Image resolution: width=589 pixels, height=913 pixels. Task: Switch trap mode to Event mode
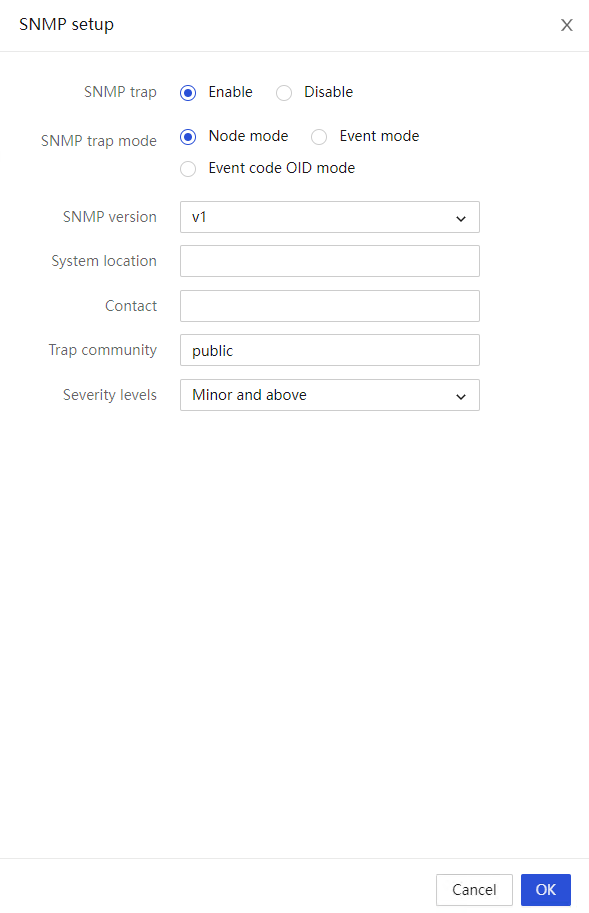(x=319, y=137)
